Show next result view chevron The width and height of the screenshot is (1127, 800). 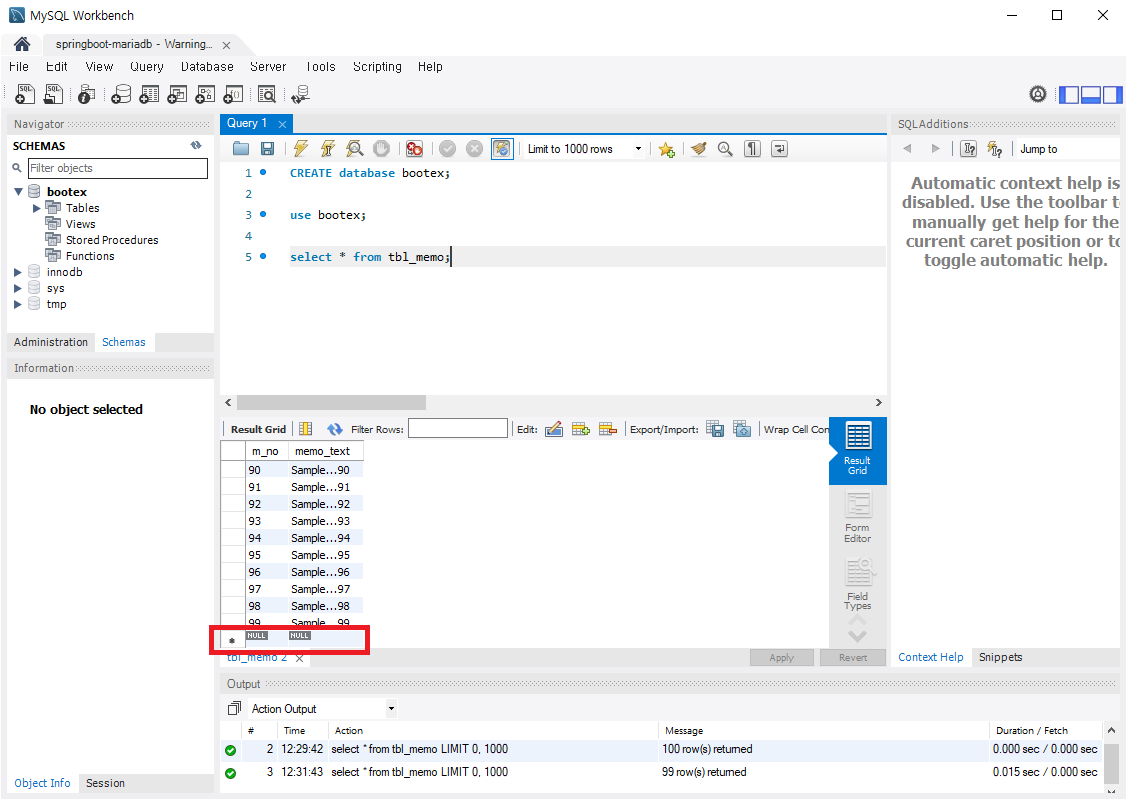tap(857, 635)
